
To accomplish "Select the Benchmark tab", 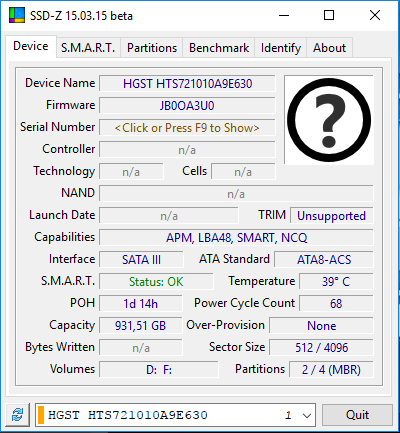I will [219, 48].
